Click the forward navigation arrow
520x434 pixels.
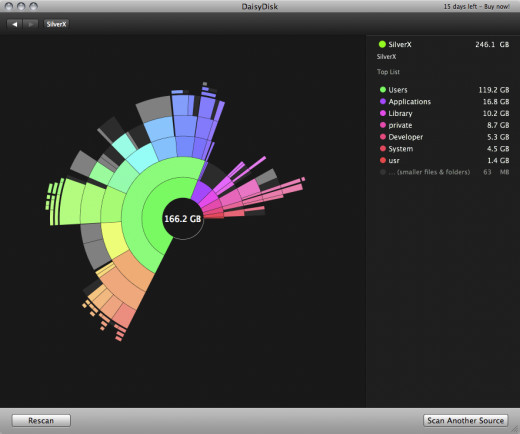tap(30, 24)
